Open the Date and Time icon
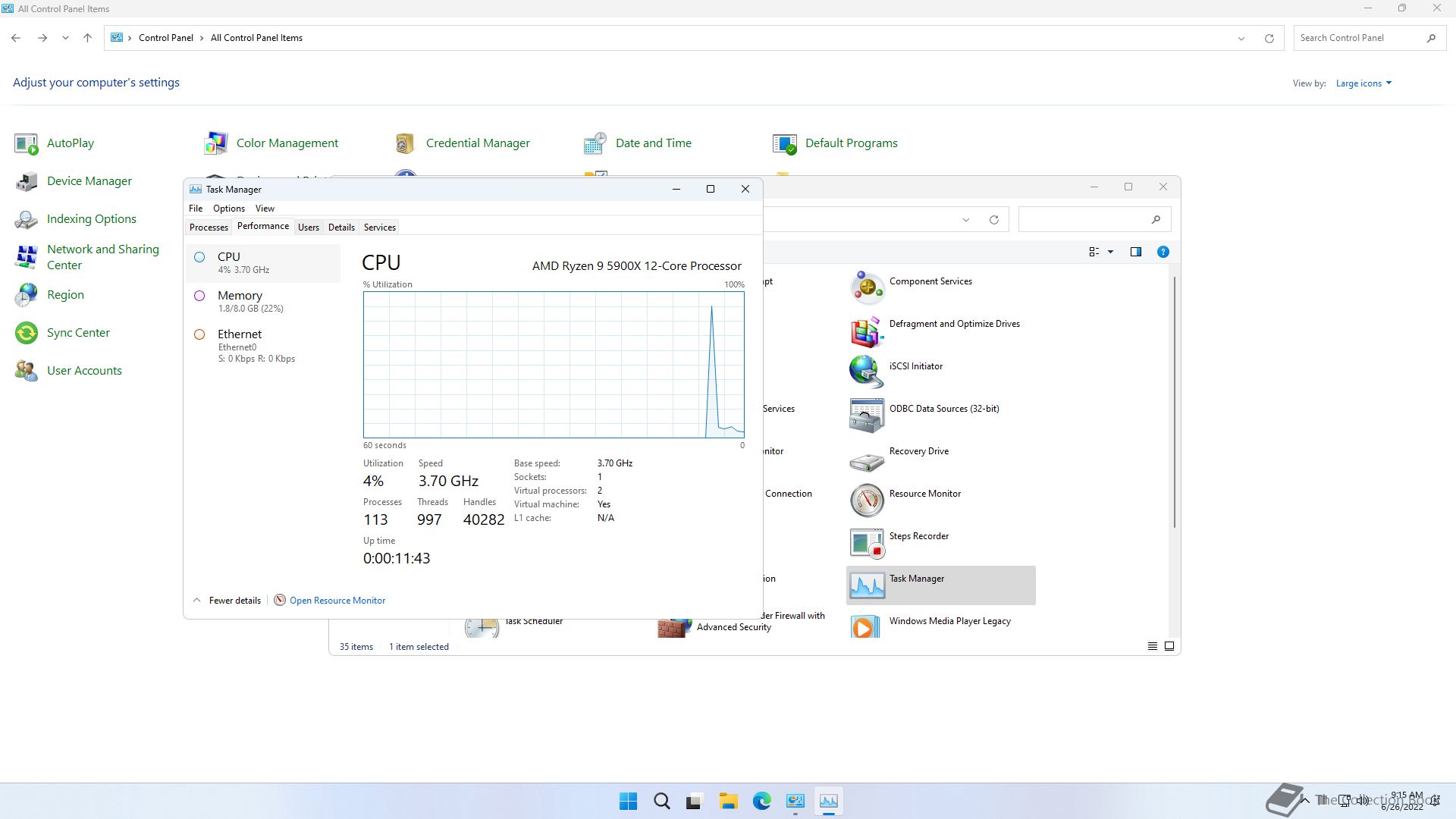This screenshot has width=1456, height=819. [595, 143]
